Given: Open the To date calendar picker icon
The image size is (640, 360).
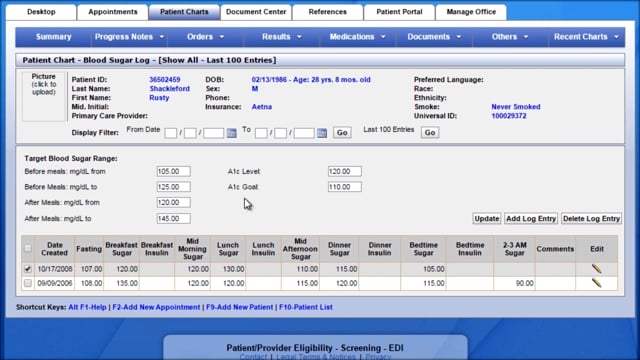Looking at the screenshot, I should point(322,133).
